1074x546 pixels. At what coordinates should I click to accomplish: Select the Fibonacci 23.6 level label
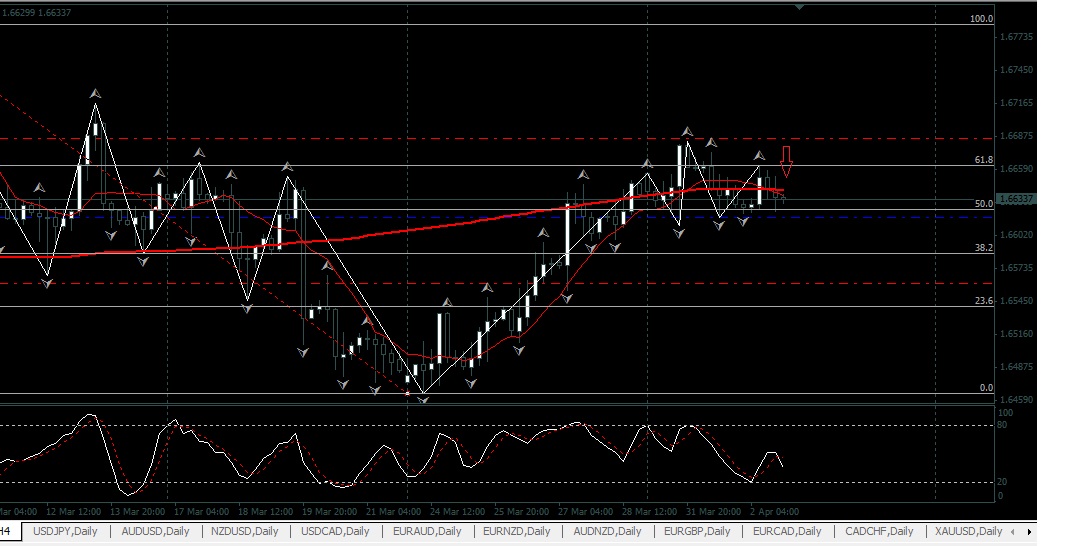point(984,301)
